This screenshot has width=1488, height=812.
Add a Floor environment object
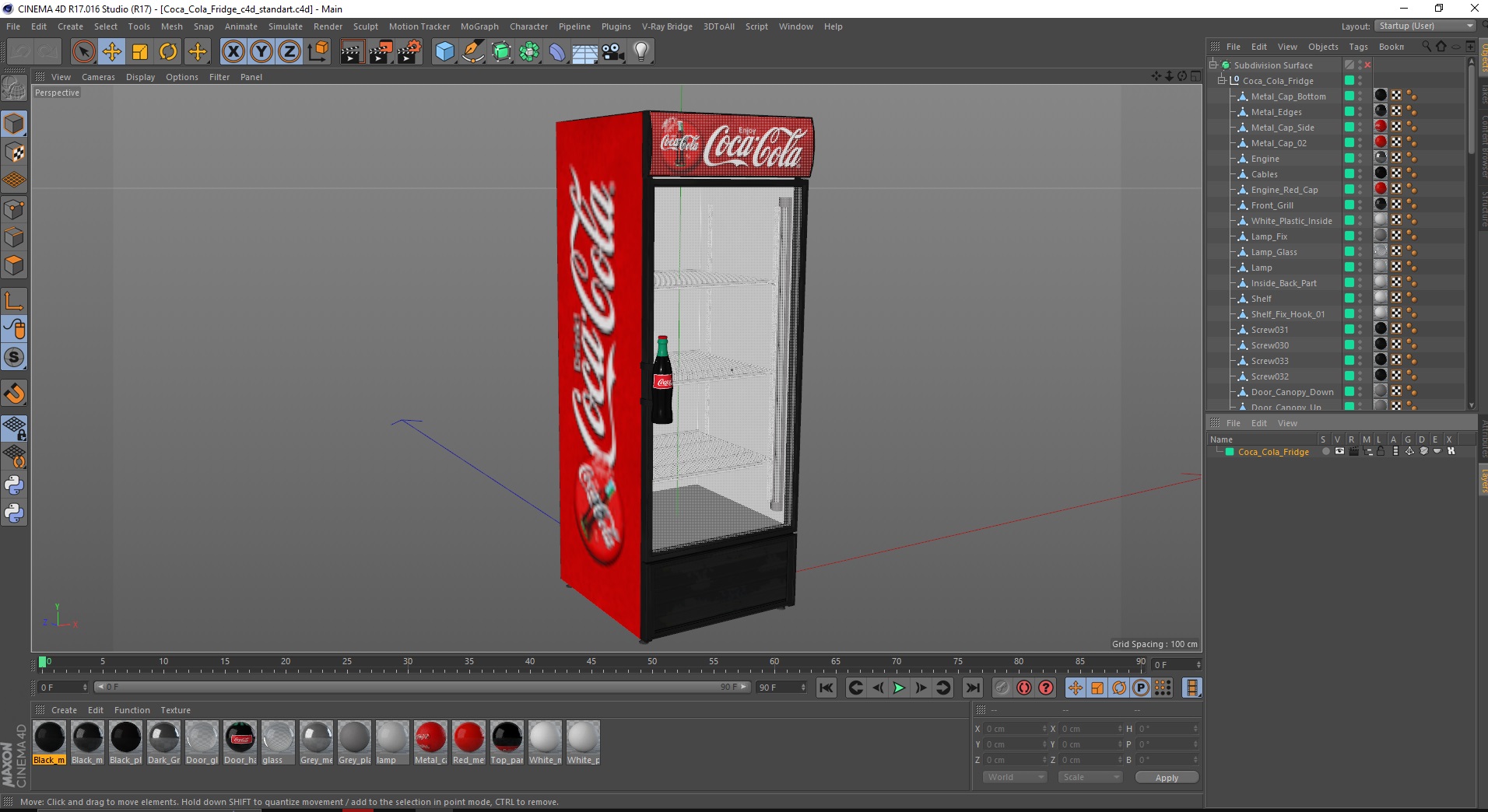tap(585, 52)
